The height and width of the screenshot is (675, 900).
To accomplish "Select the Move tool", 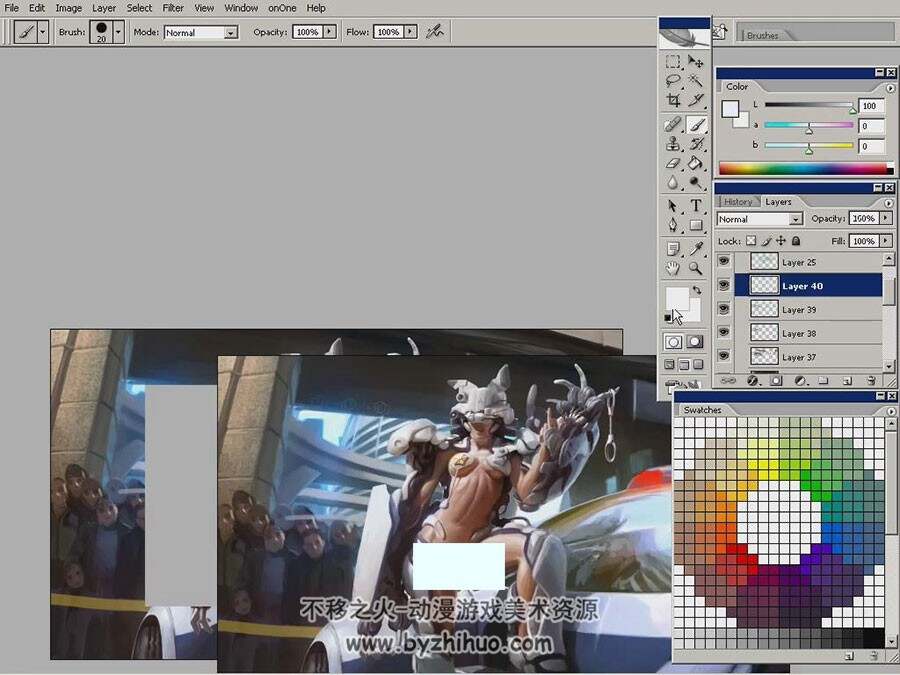I will [x=696, y=61].
